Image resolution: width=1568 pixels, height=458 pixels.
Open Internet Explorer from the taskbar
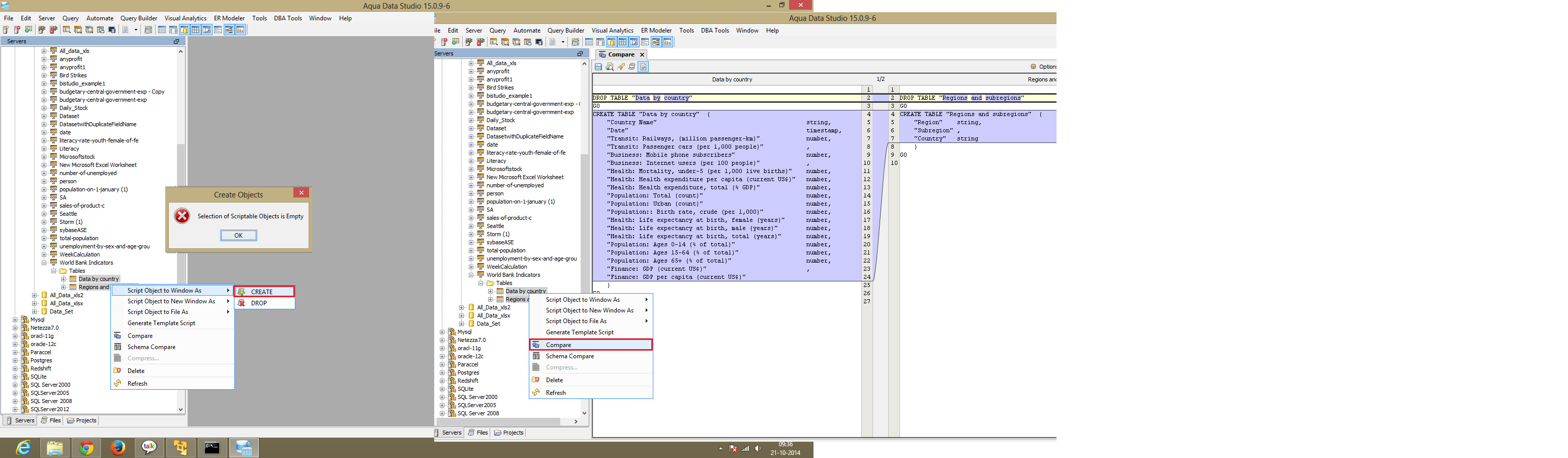pos(23,448)
